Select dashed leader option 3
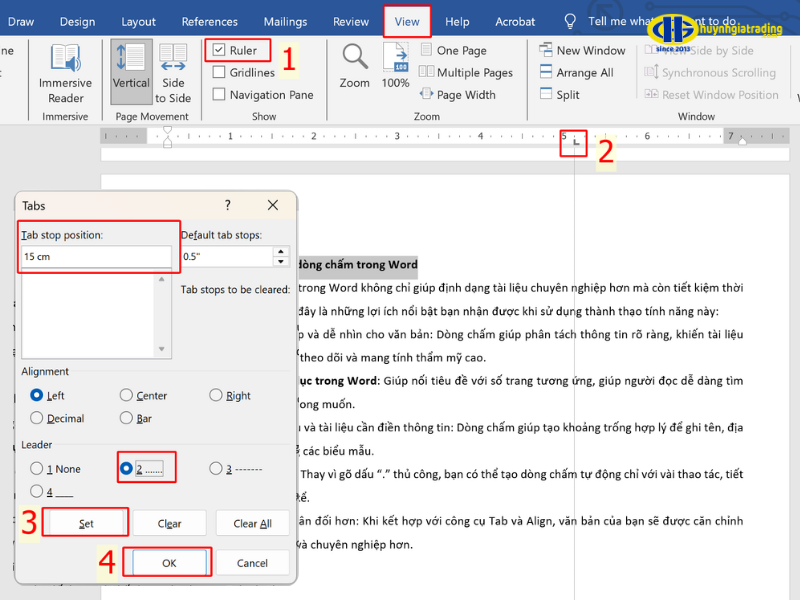The height and width of the screenshot is (600, 800). click(216, 468)
